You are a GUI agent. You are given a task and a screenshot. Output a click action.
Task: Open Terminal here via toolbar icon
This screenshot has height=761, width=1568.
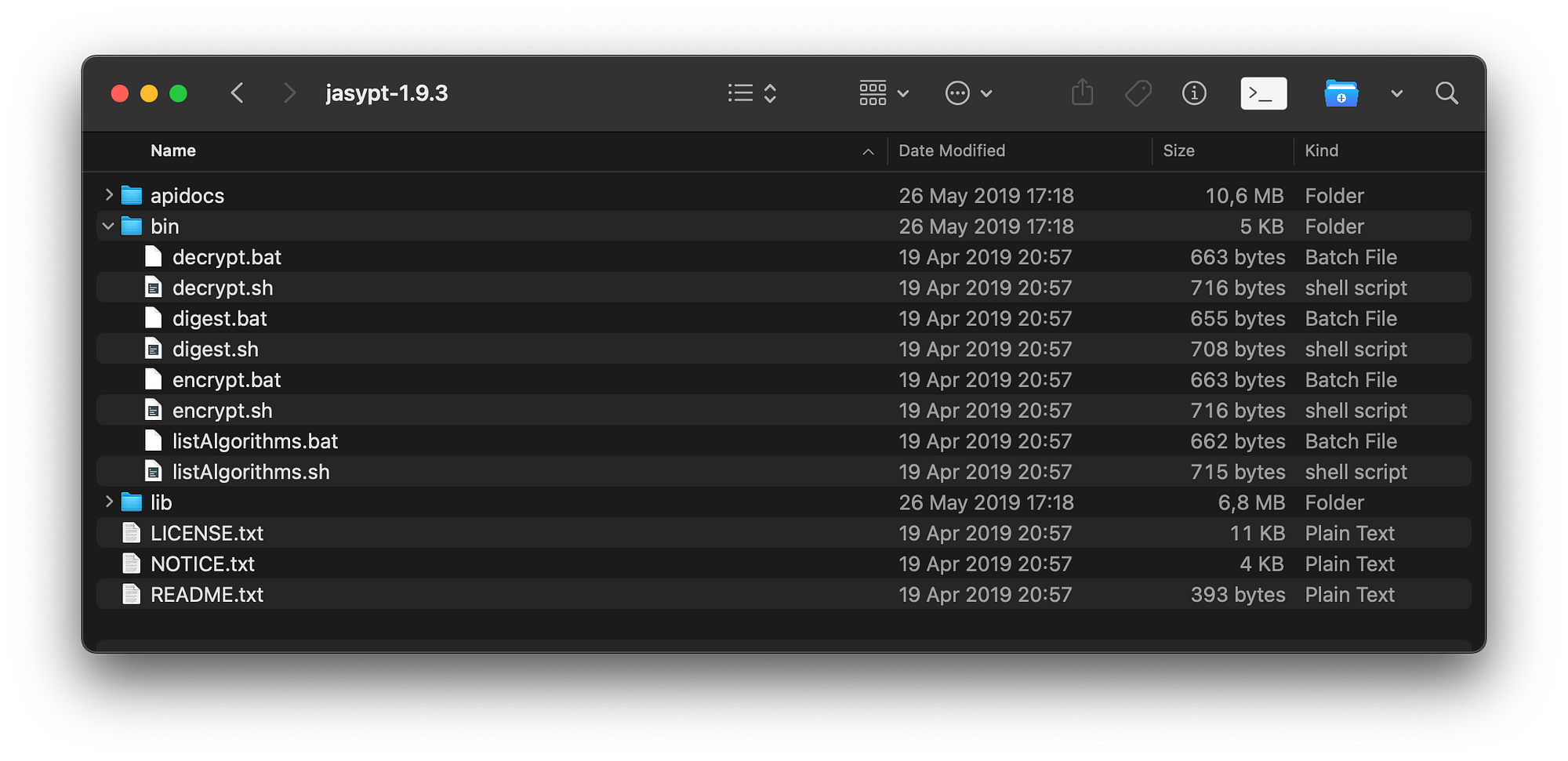pyautogui.click(x=1264, y=93)
